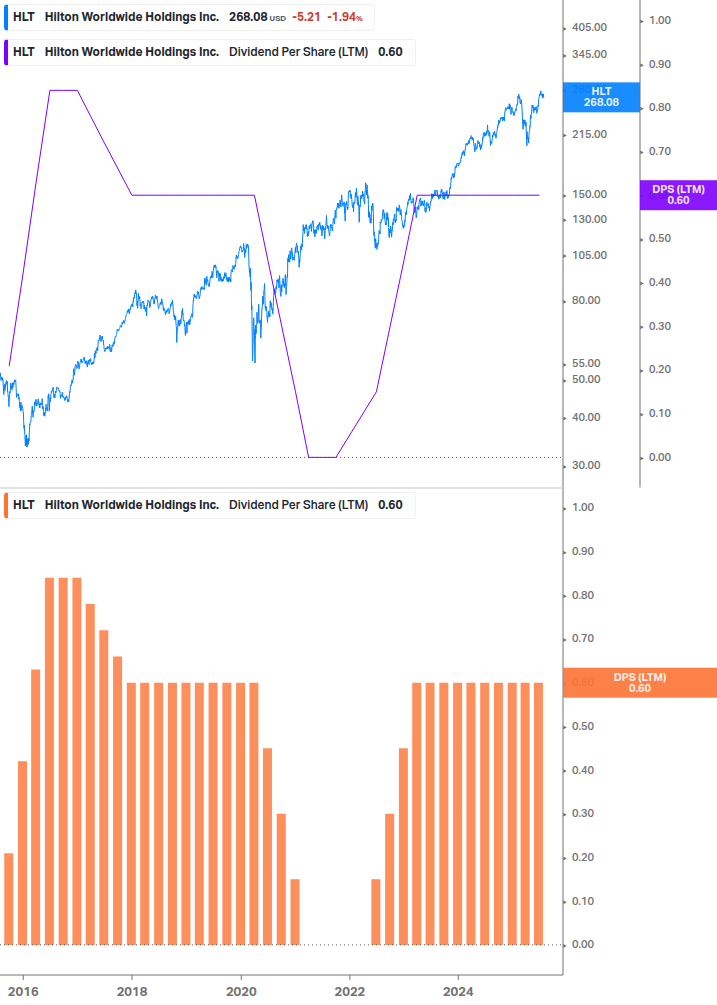Click the orange Dividend Per Share legend
Image resolution: width=717 pixels, height=1005 pixels.
(210, 505)
